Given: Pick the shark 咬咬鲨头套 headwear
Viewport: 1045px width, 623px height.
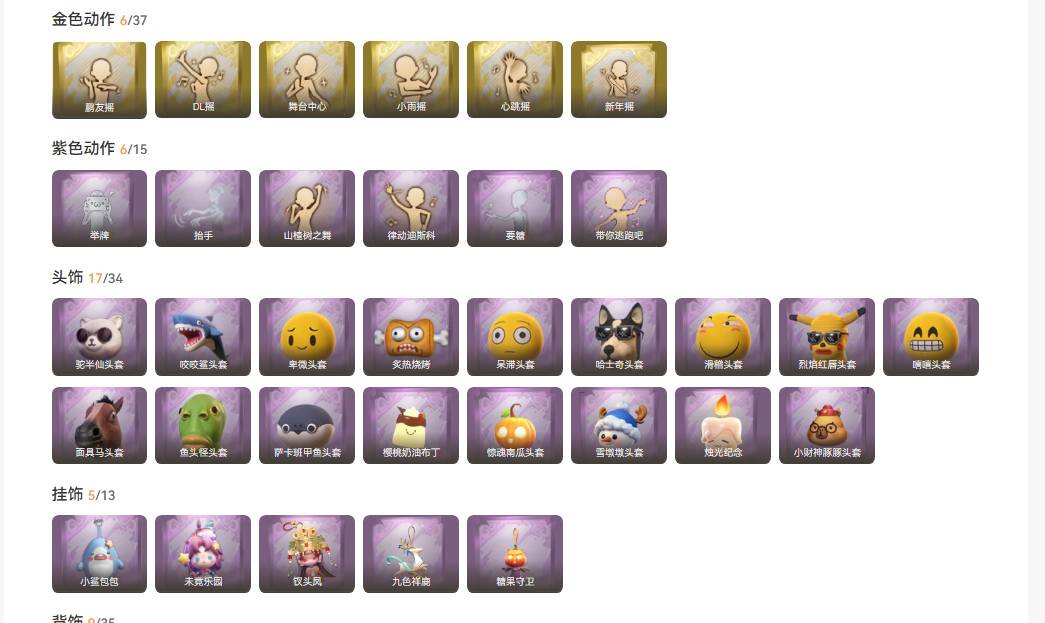Looking at the screenshot, I should (203, 337).
